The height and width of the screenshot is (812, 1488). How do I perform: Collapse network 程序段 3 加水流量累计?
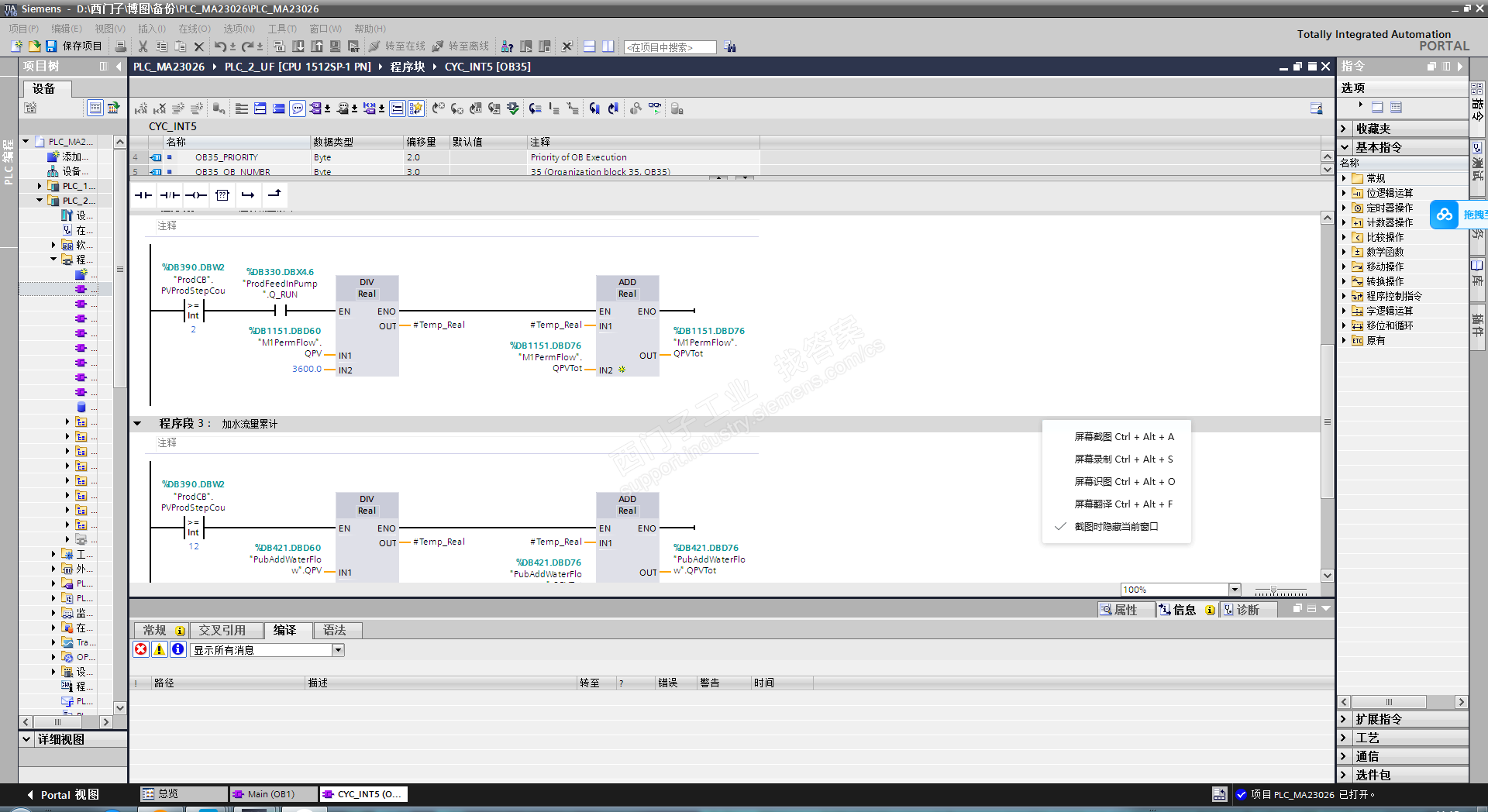[x=137, y=424]
